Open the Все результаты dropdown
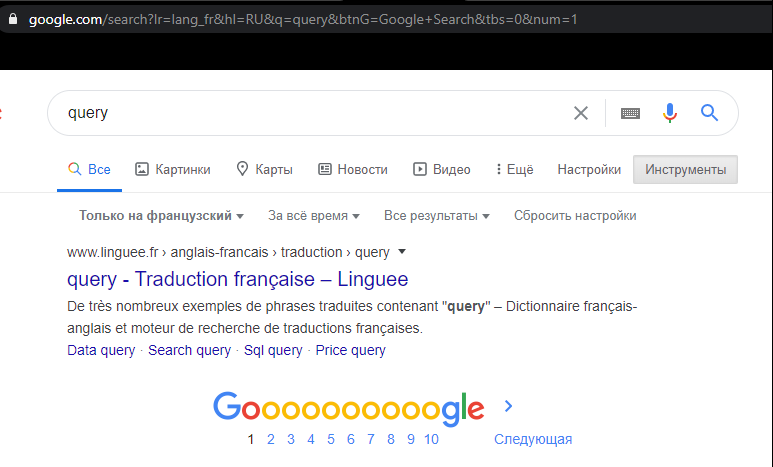 pyautogui.click(x=436, y=216)
